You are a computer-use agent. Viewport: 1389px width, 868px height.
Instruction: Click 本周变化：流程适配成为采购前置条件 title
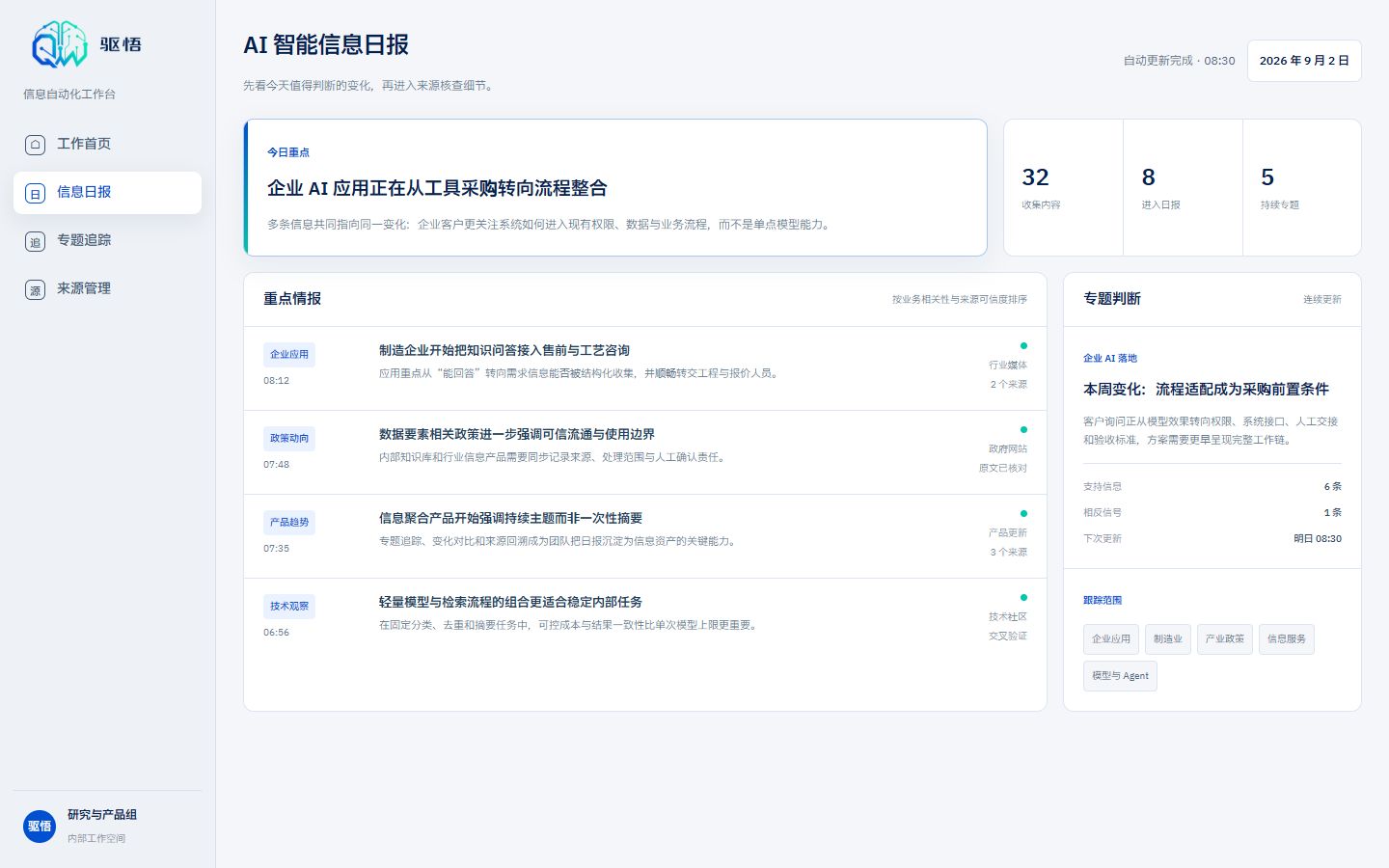pyautogui.click(x=1206, y=390)
